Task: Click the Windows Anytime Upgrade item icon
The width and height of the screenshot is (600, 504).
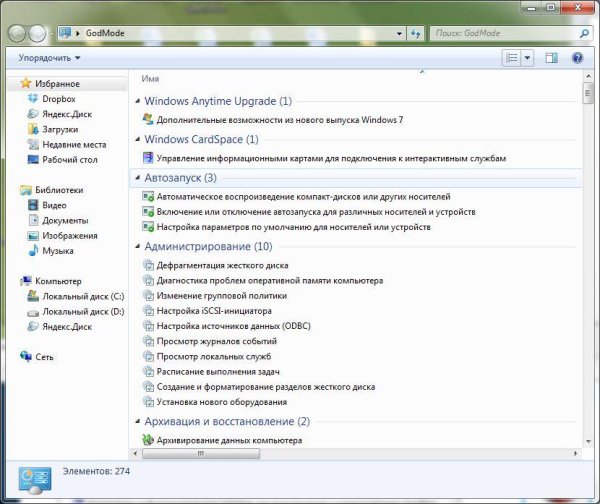Action: (148, 119)
